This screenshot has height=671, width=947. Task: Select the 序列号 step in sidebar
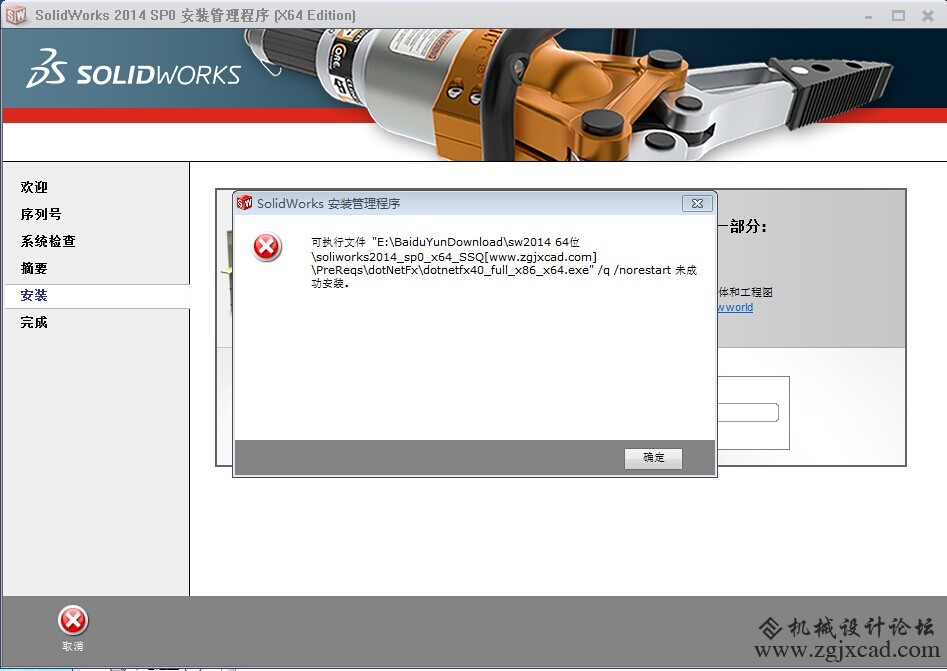coord(41,214)
